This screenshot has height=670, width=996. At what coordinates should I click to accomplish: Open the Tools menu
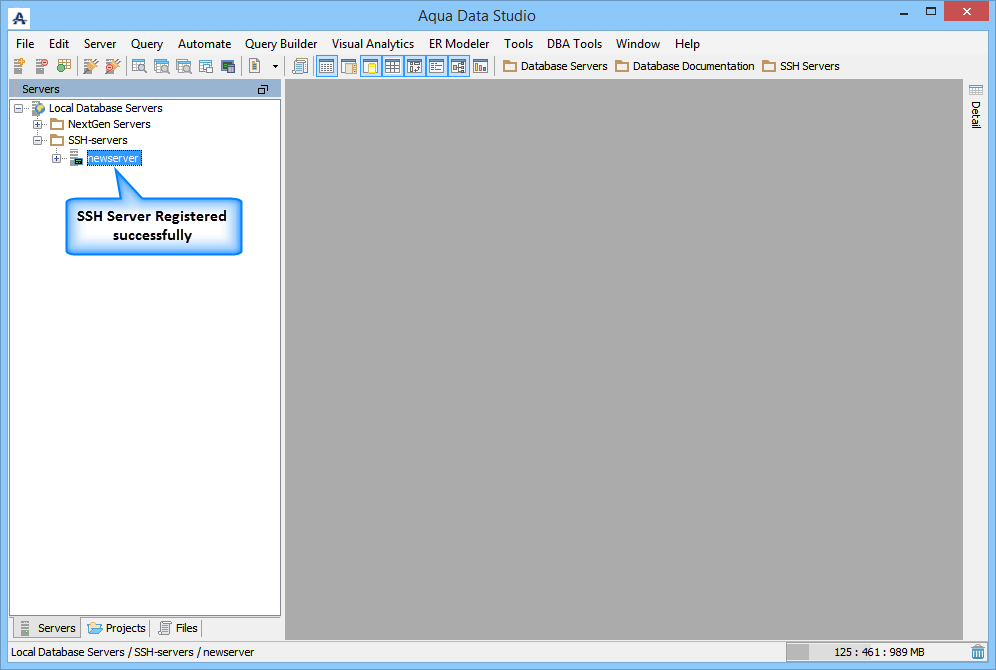518,44
